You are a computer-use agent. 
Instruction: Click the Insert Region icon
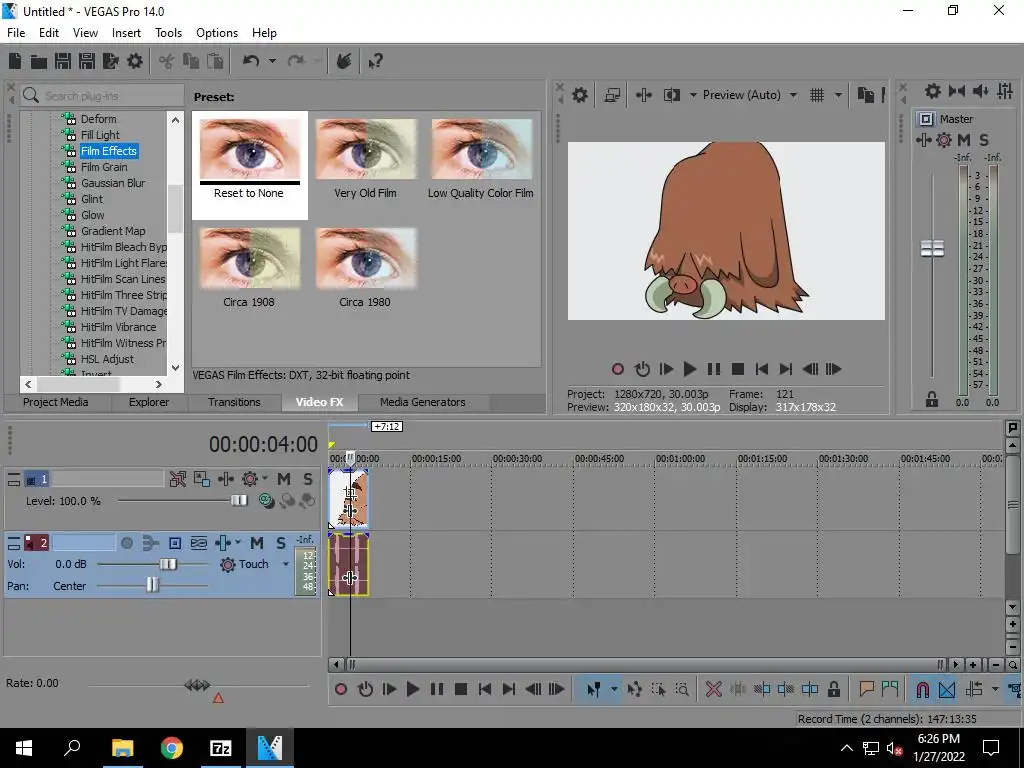coord(889,689)
